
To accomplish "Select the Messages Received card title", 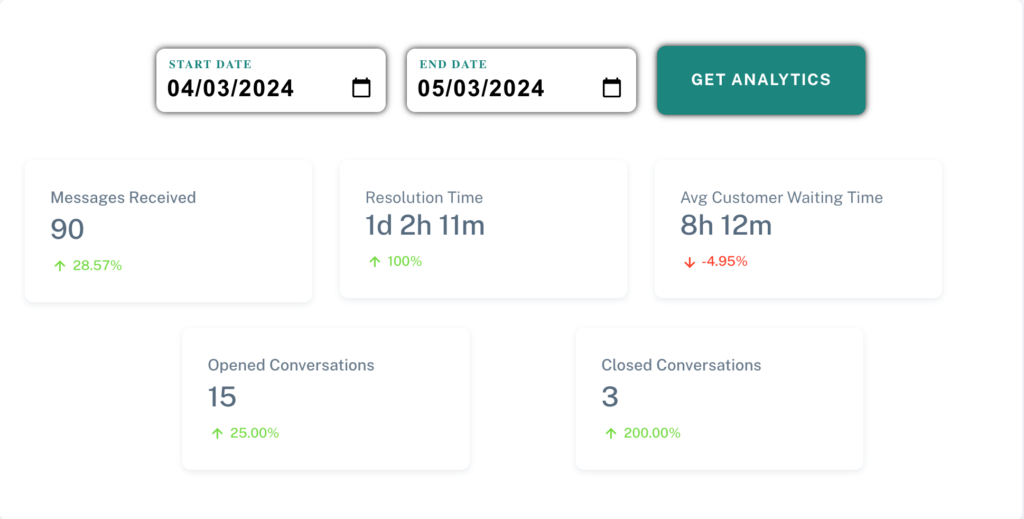I will click(123, 198).
